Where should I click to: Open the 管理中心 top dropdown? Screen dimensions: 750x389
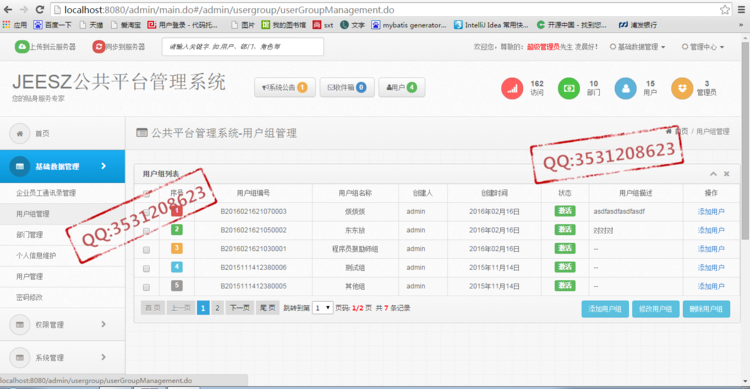tap(703, 46)
